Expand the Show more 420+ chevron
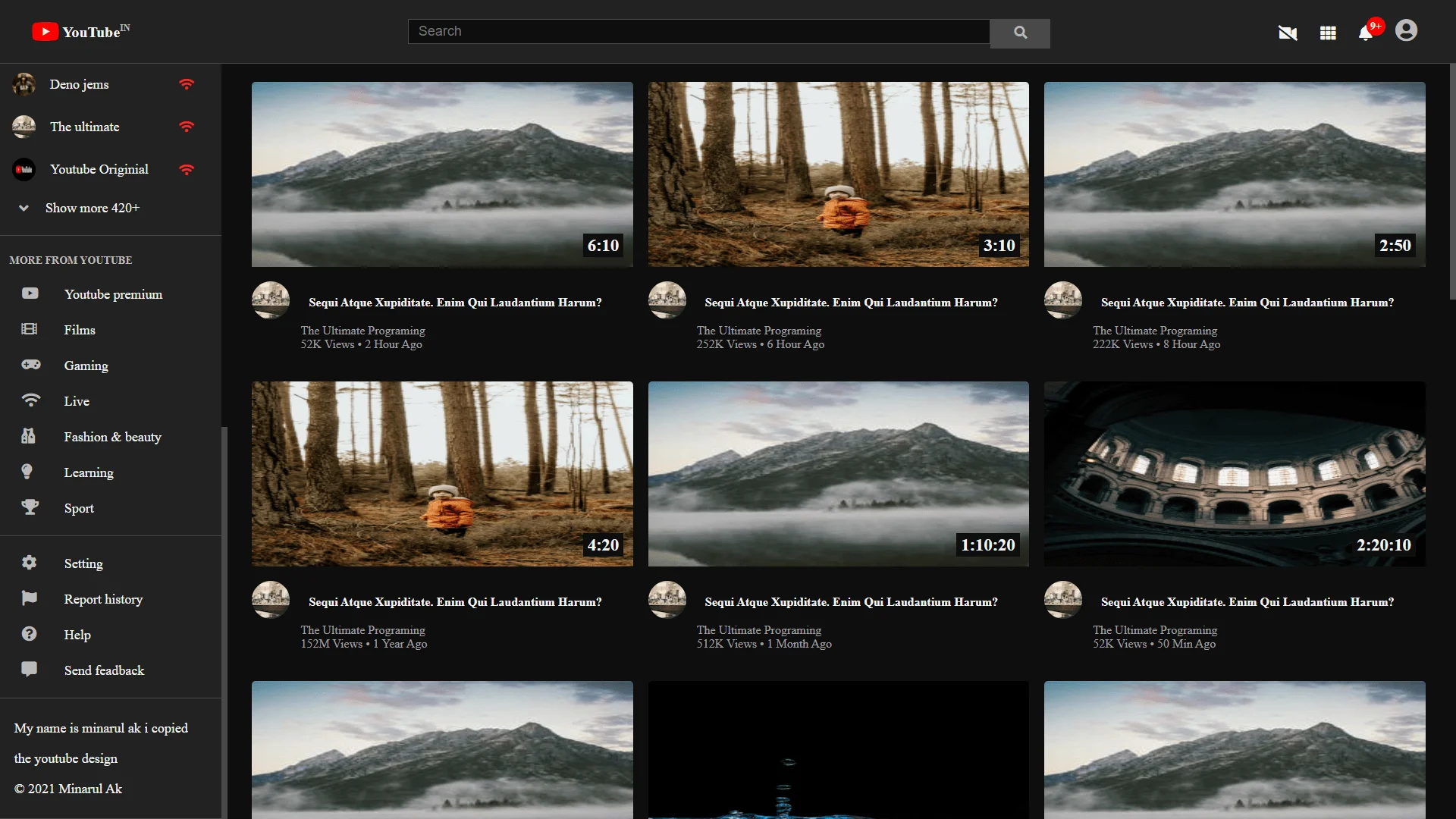The width and height of the screenshot is (1456, 819). pos(24,208)
